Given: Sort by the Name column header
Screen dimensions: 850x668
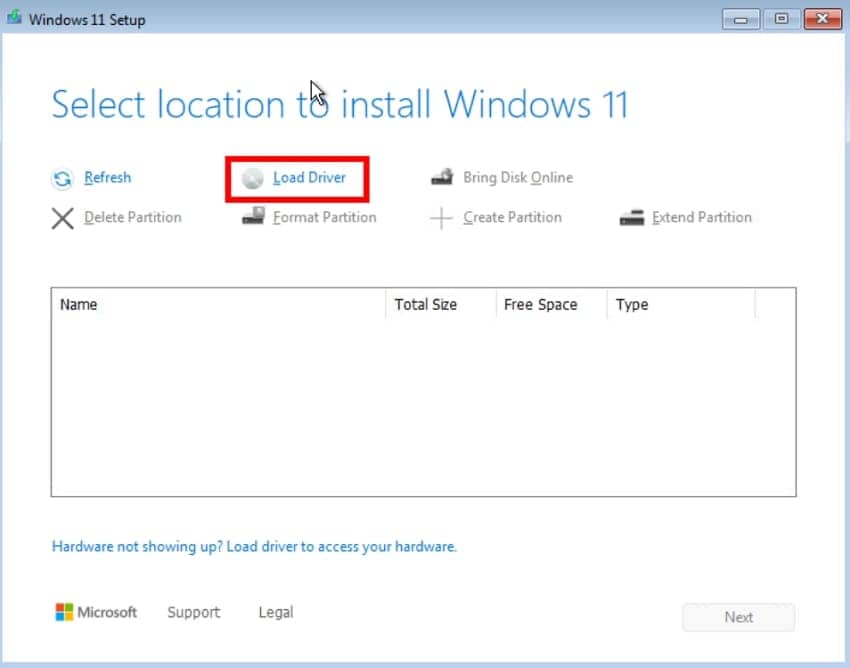Looking at the screenshot, I should pyautogui.click(x=218, y=304).
